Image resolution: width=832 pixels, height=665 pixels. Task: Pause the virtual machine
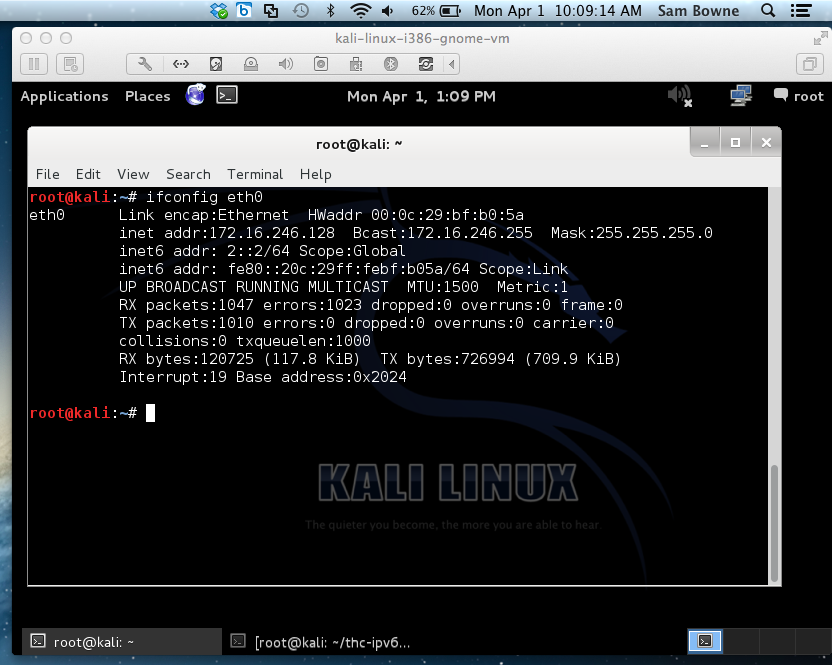(34, 65)
